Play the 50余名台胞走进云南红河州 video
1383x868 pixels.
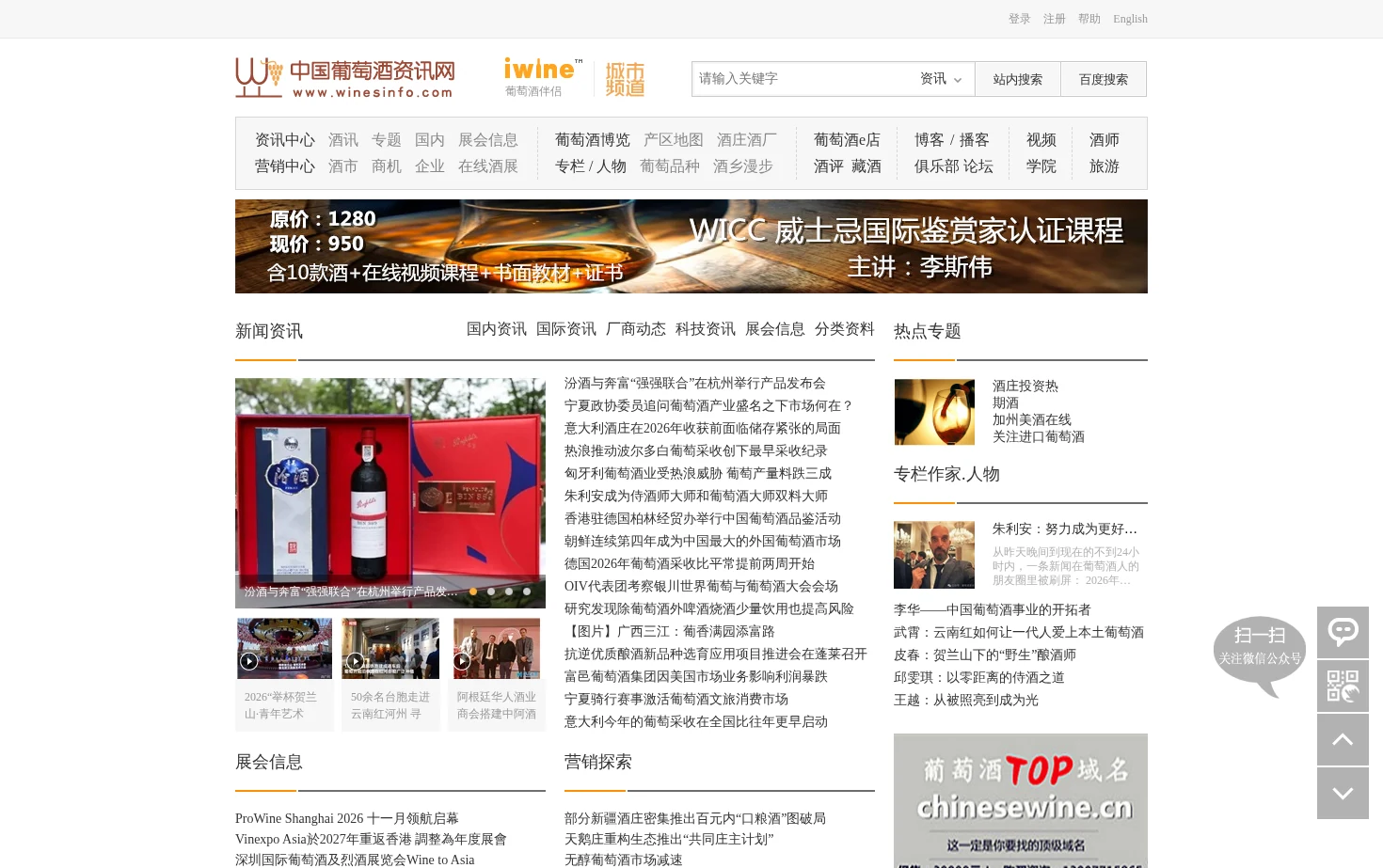[x=390, y=648]
